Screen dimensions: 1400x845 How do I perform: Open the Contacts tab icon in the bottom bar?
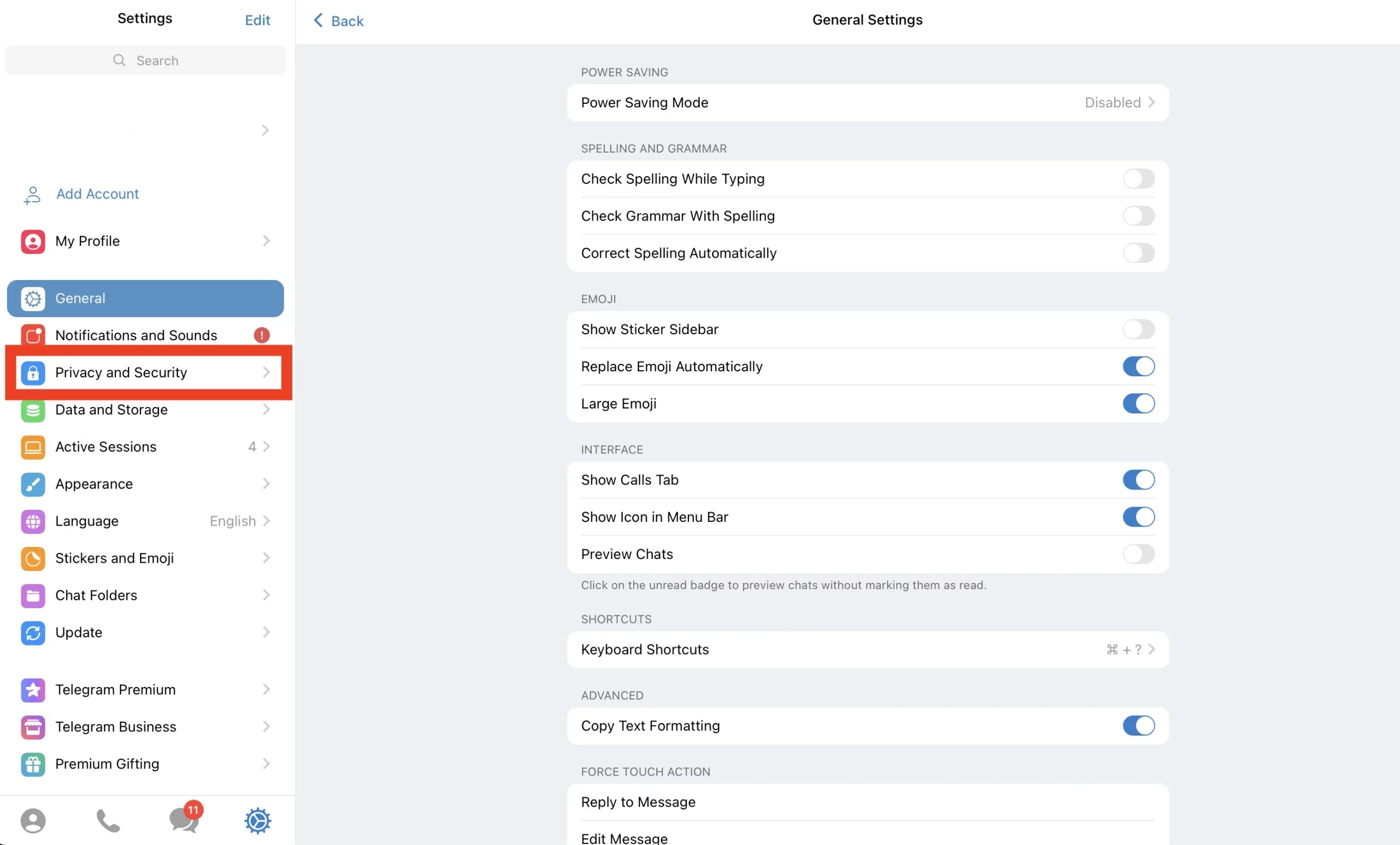[33, 820]
